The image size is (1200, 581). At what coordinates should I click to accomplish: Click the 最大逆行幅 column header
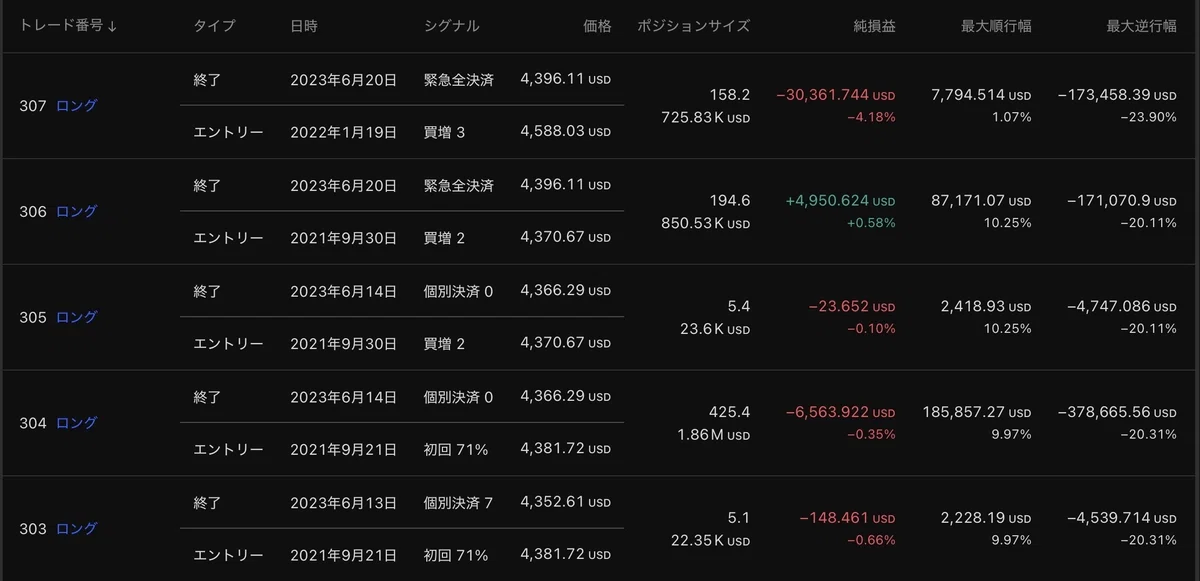(1141, 26)
